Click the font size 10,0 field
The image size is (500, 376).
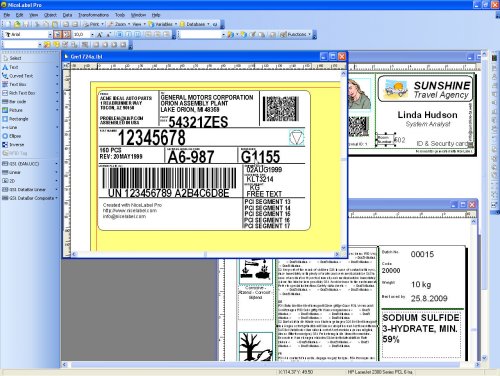point(81,34)
